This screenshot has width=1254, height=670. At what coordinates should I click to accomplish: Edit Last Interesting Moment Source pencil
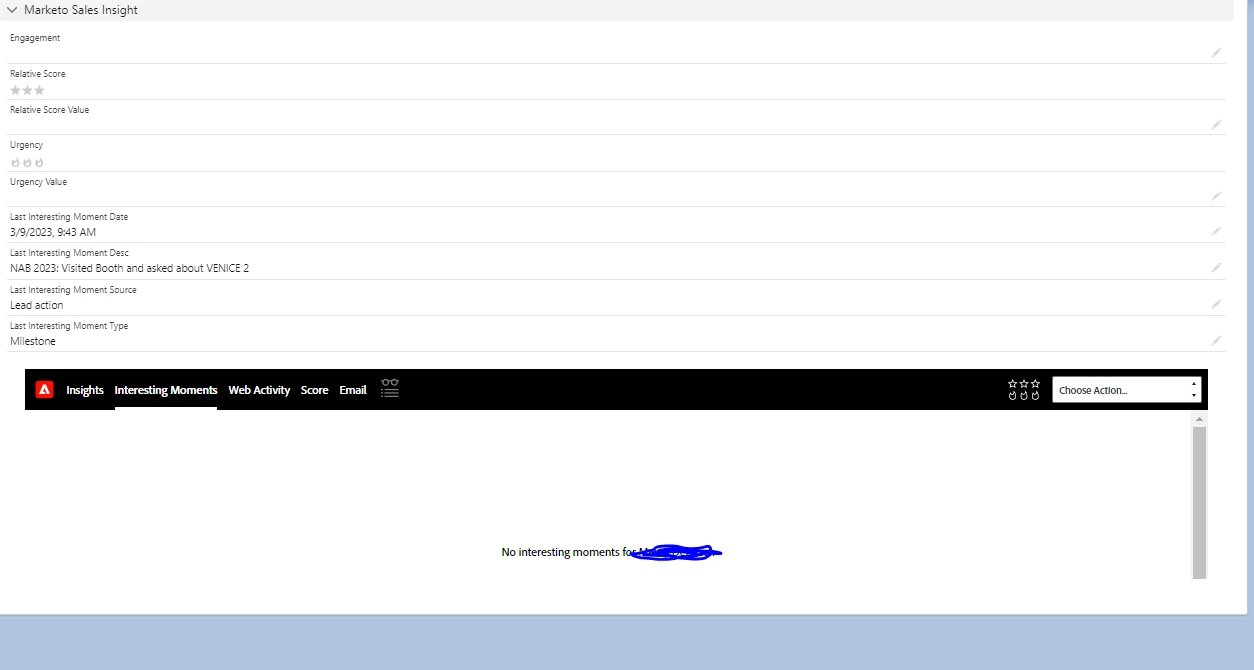(1216, 304)
